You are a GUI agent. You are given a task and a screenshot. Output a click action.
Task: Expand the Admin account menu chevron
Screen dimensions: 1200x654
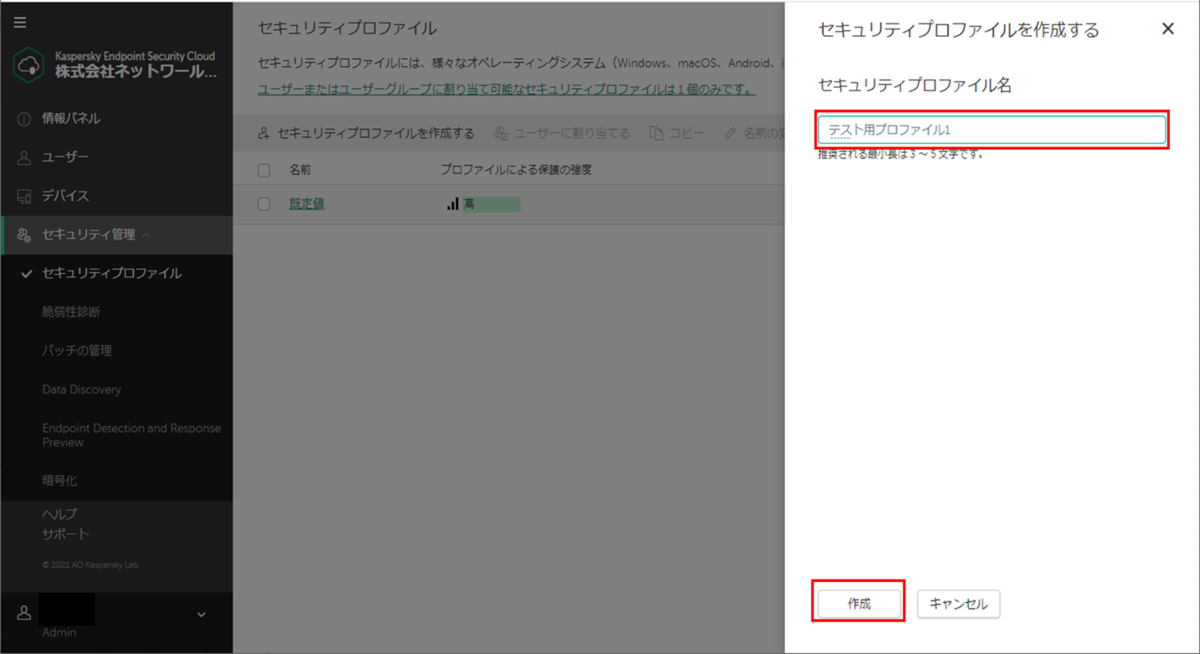(200, 614)
